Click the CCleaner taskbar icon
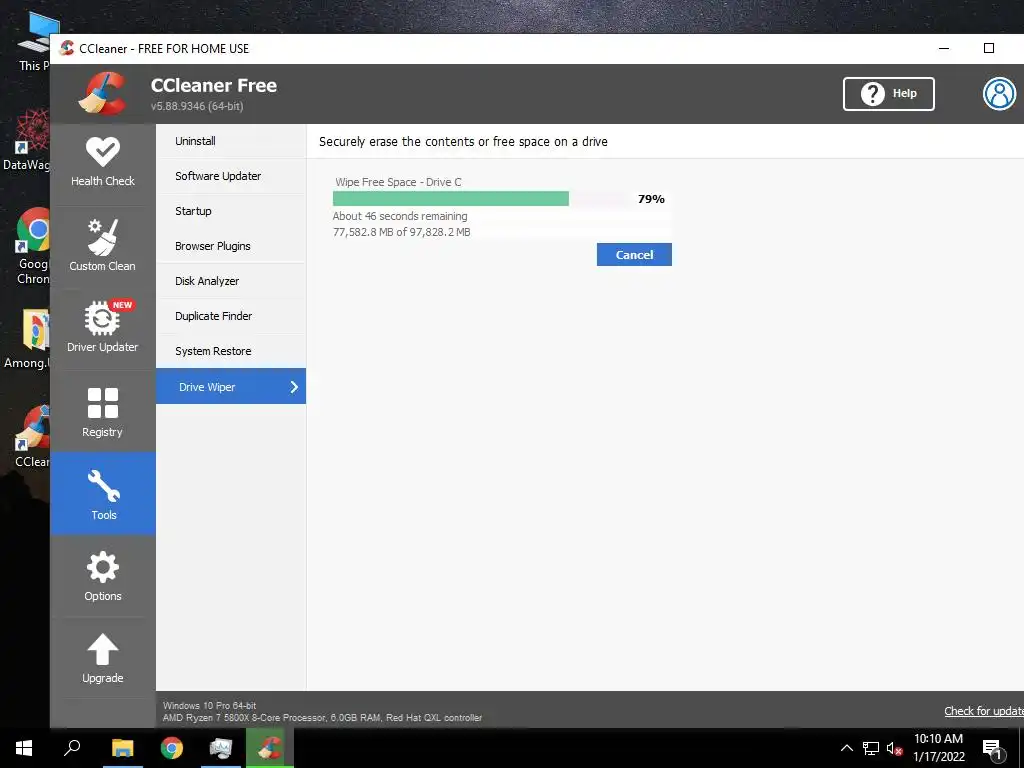 (x=270, y=748)
